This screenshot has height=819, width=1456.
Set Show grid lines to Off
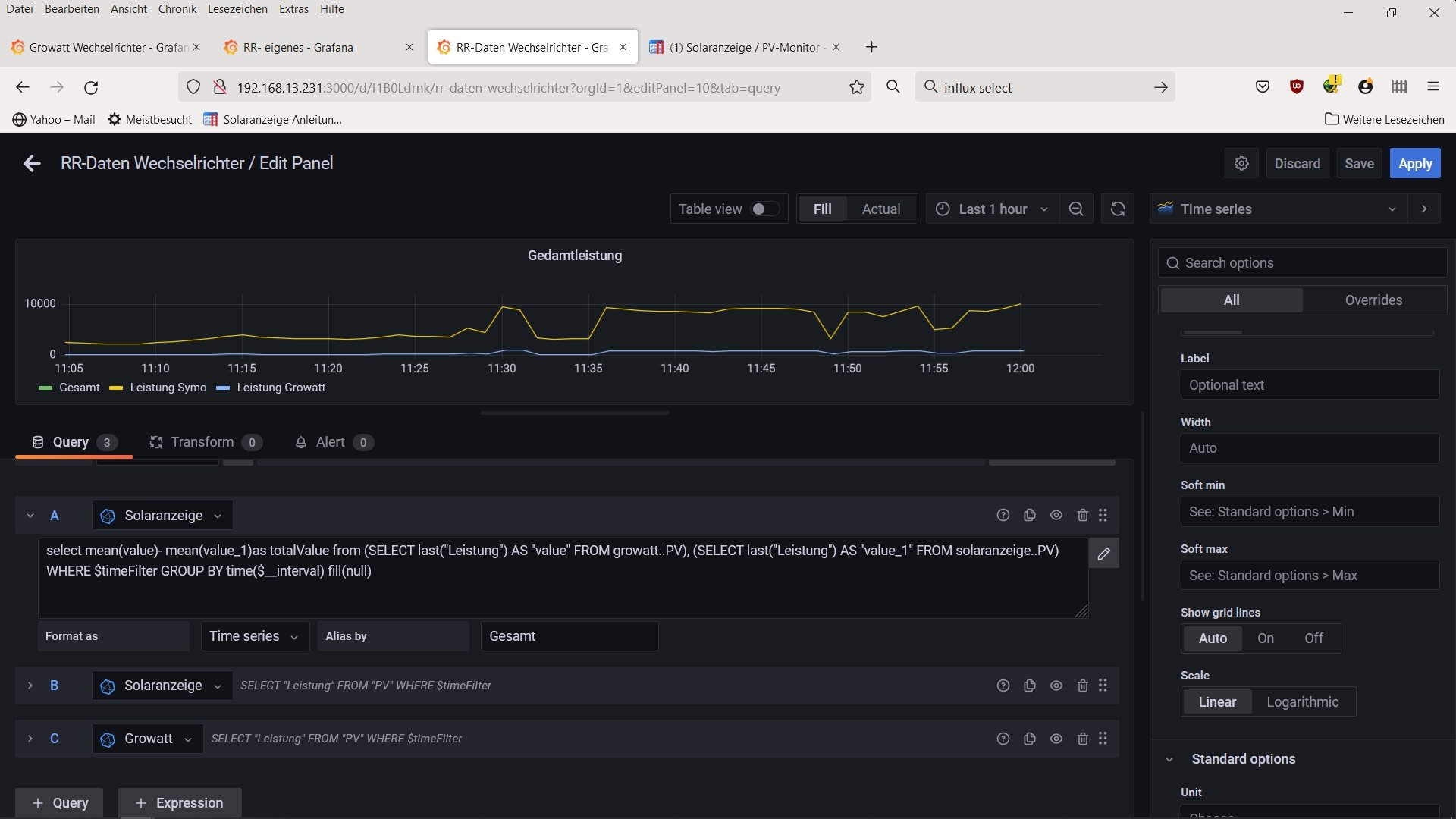pos(1313,639)
